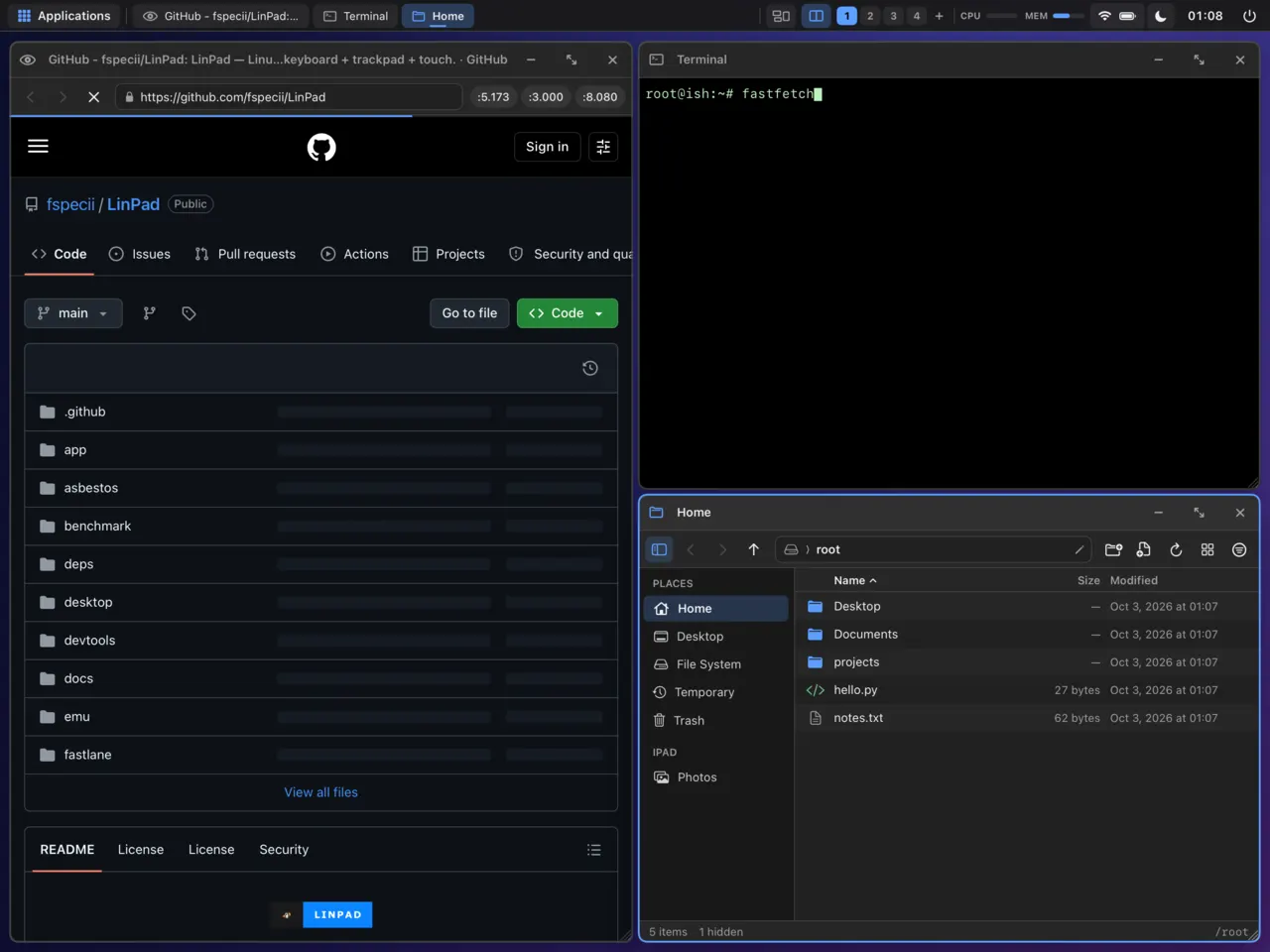Switch to workspace 3
This screenshot has width=1270, height=952.
point(893,16)
